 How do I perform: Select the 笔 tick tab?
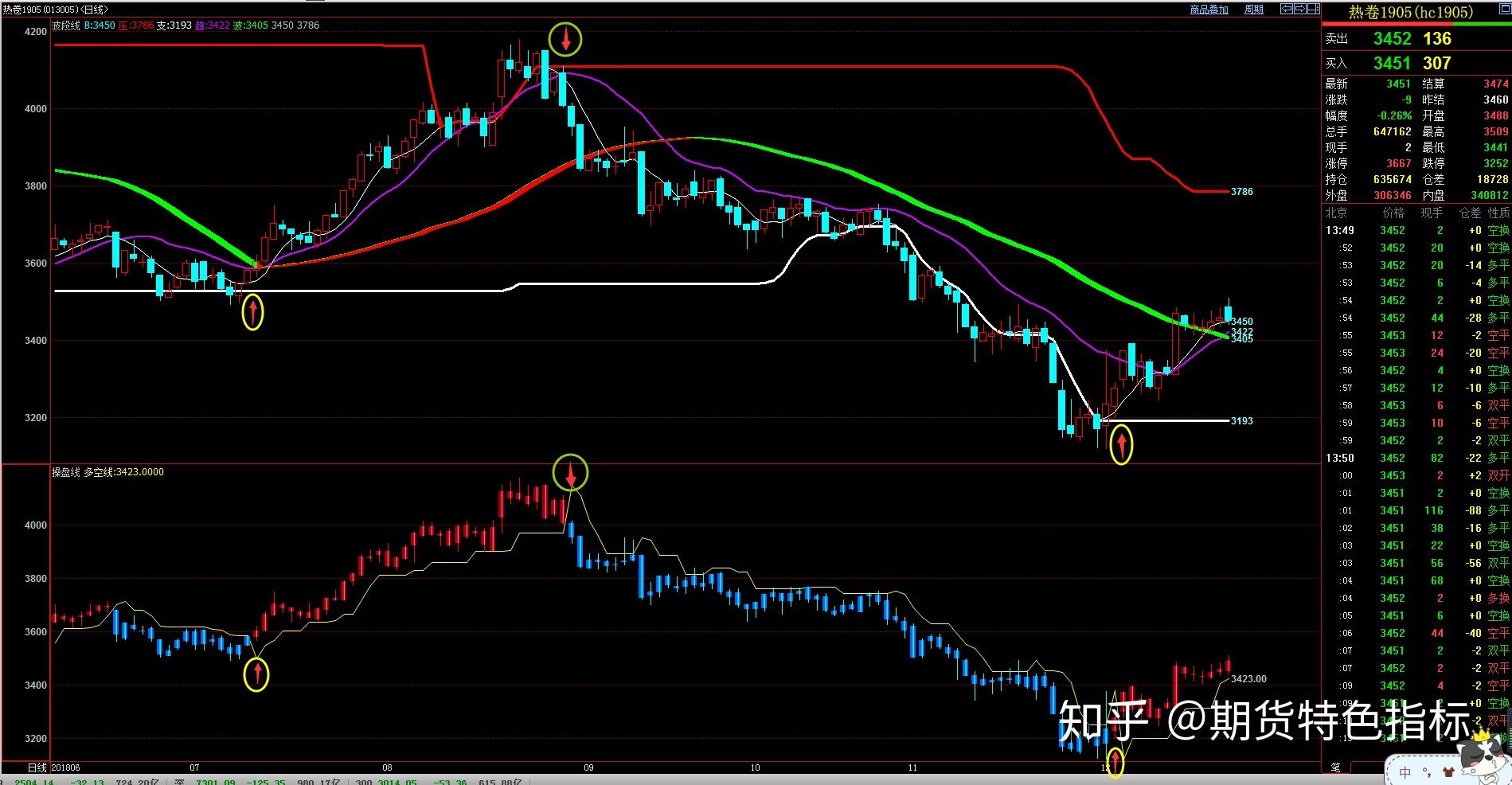tap(1335, 767)
